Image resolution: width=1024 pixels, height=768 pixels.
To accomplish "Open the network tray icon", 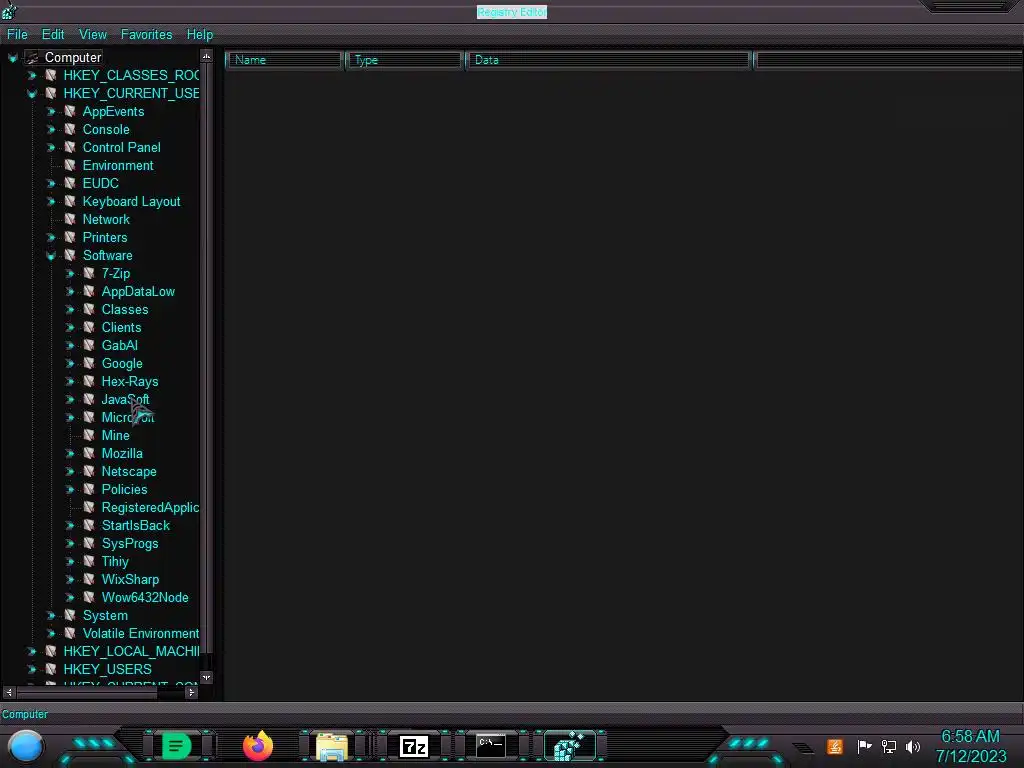I will click(889, 746).
